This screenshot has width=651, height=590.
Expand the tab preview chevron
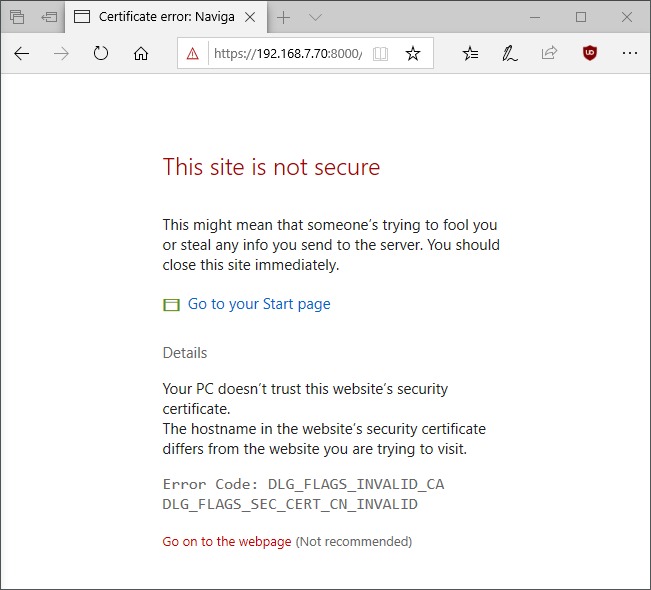coord(315,17)
